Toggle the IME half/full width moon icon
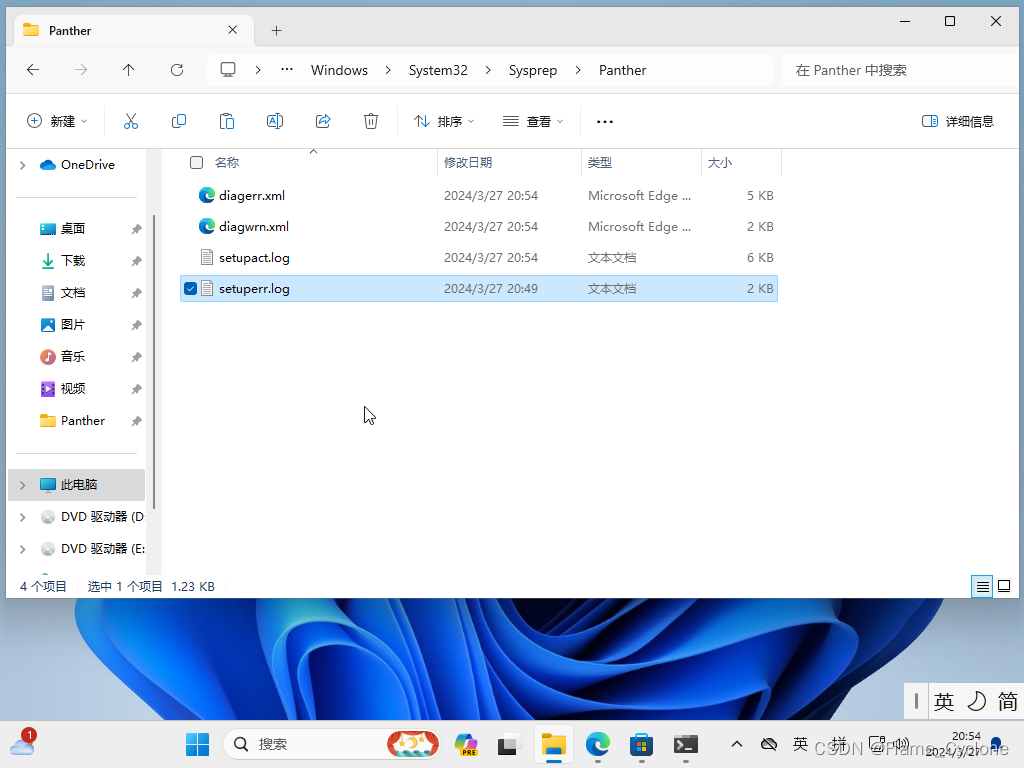 coord(976,701)
